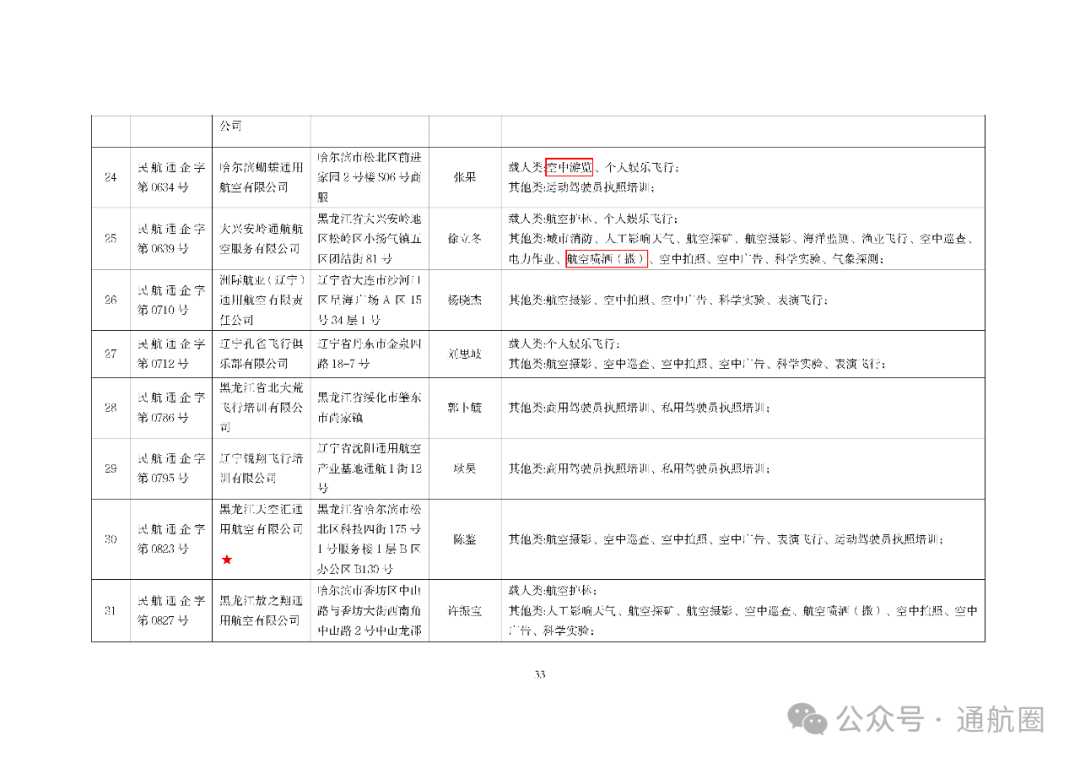Click the name 陈鉴 in row 30
The width and height of the screenshot is (1080, 763).
pos(467,539)
